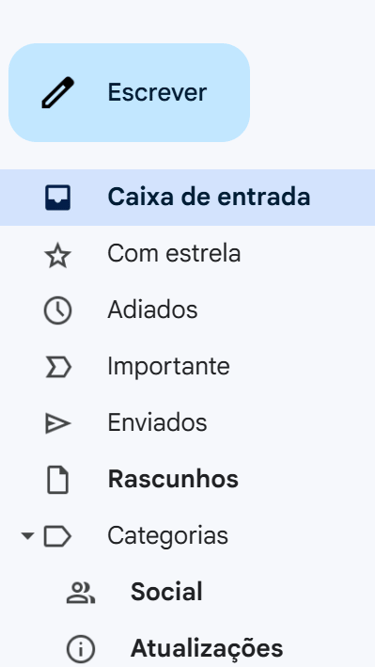The image size is (375, 667).
Task: Click the info icon for Atualizações
Action: pos(81,649)
